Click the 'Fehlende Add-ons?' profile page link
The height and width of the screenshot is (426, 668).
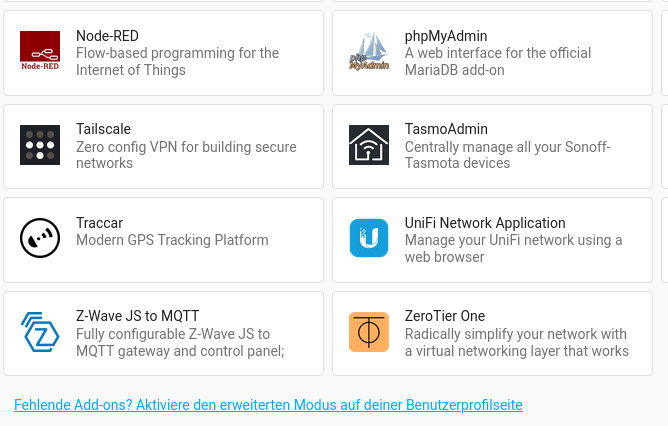point(268,405)
